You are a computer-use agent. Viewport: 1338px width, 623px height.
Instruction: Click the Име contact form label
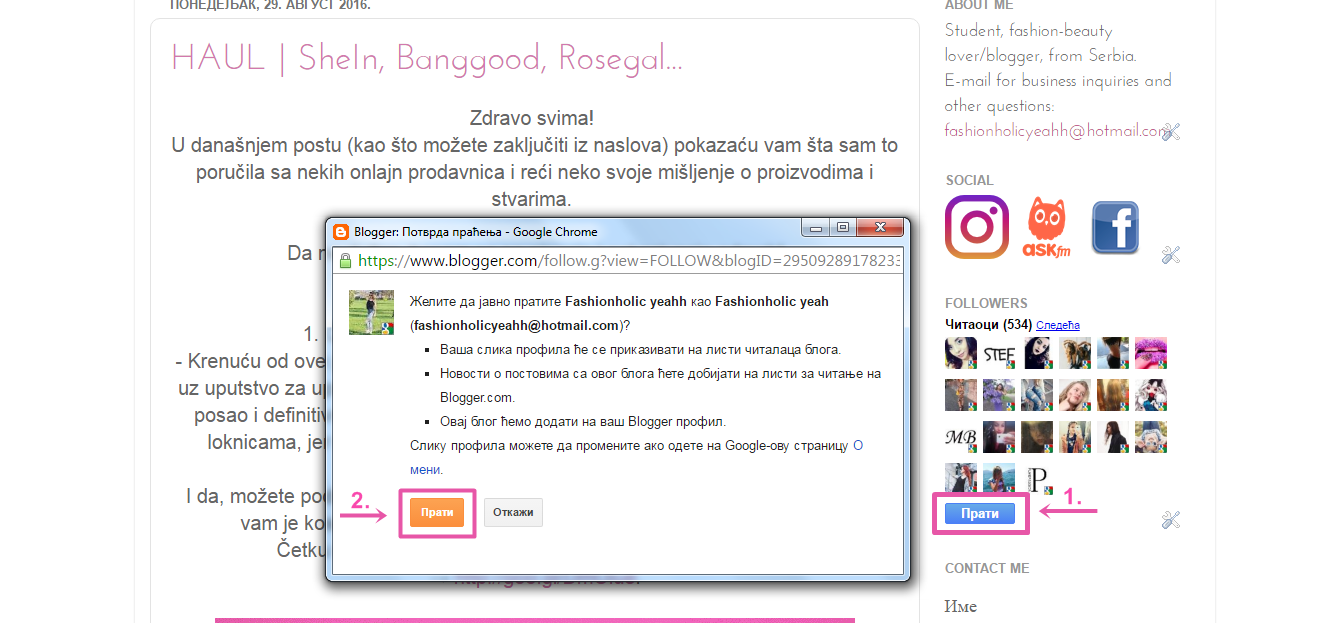pos(961,607)
